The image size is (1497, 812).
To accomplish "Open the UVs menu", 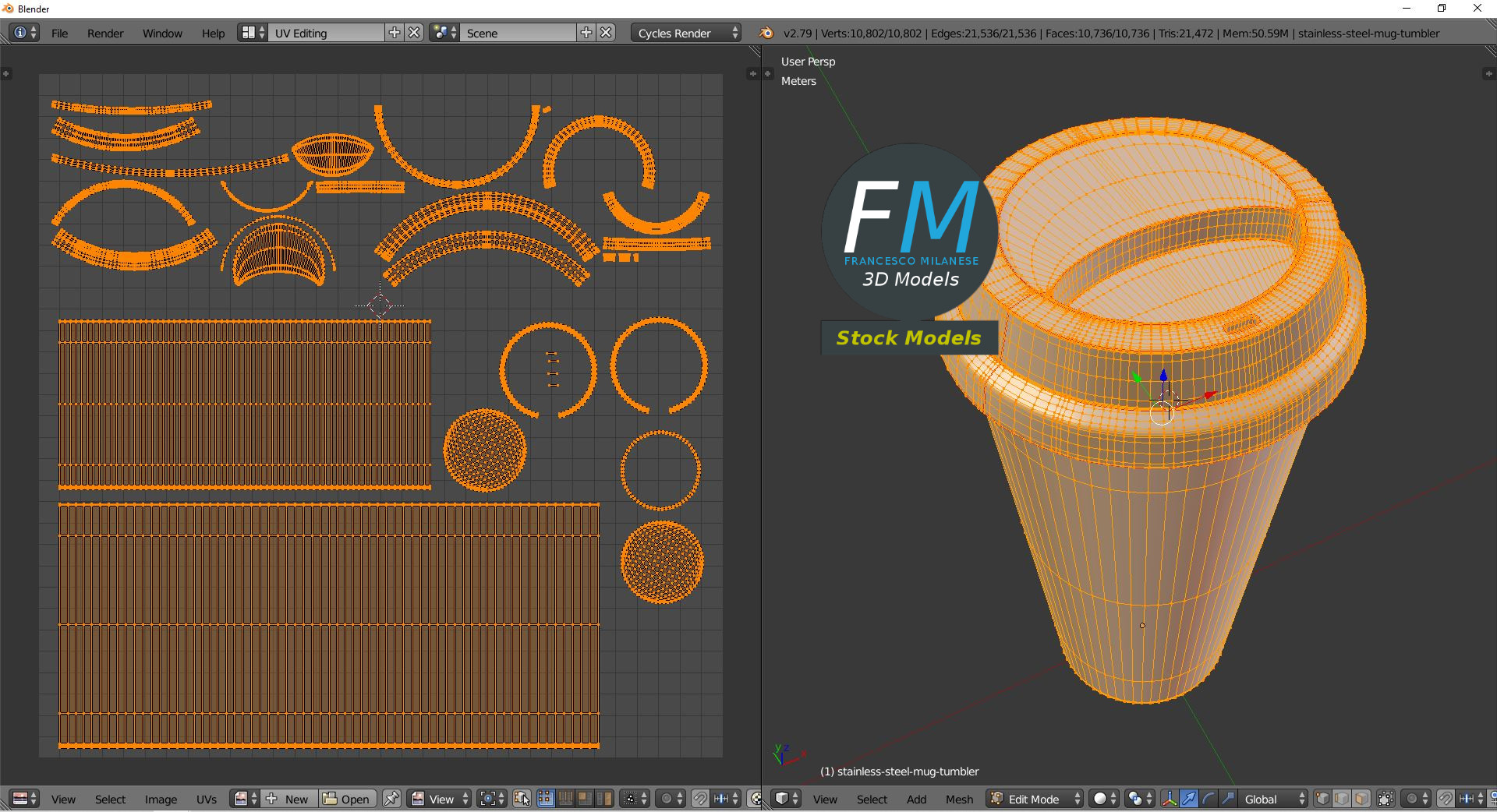I will coord(207,800).
